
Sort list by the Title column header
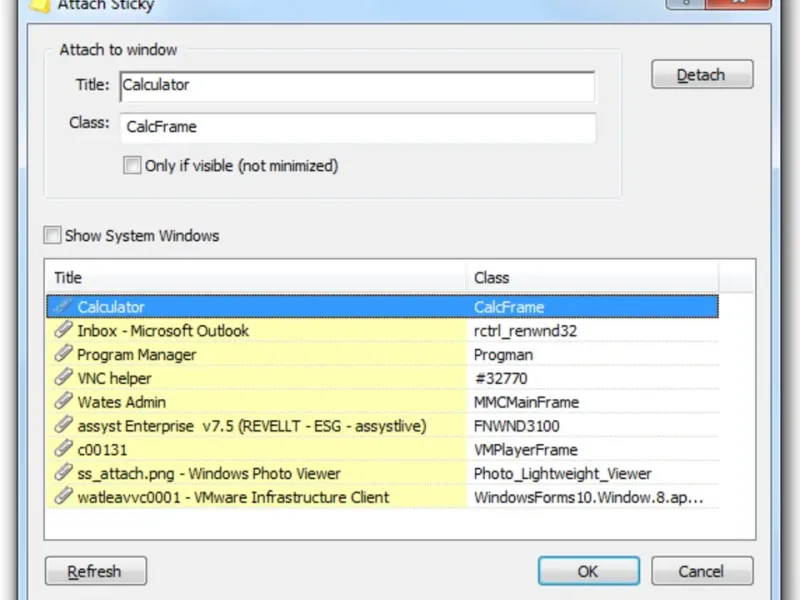(255, 278)
